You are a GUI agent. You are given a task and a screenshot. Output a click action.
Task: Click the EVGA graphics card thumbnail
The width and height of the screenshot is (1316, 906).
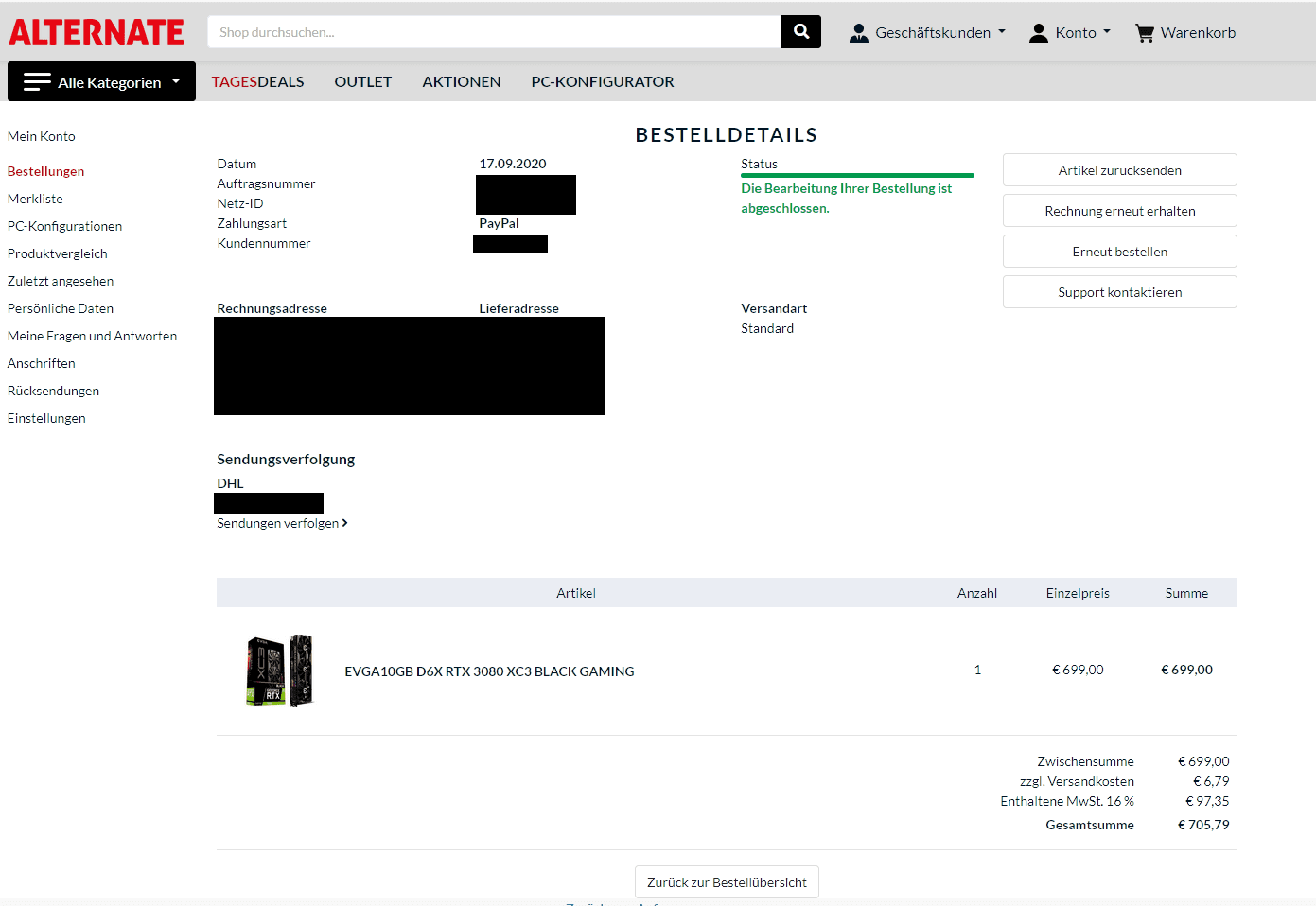[279, 671]
